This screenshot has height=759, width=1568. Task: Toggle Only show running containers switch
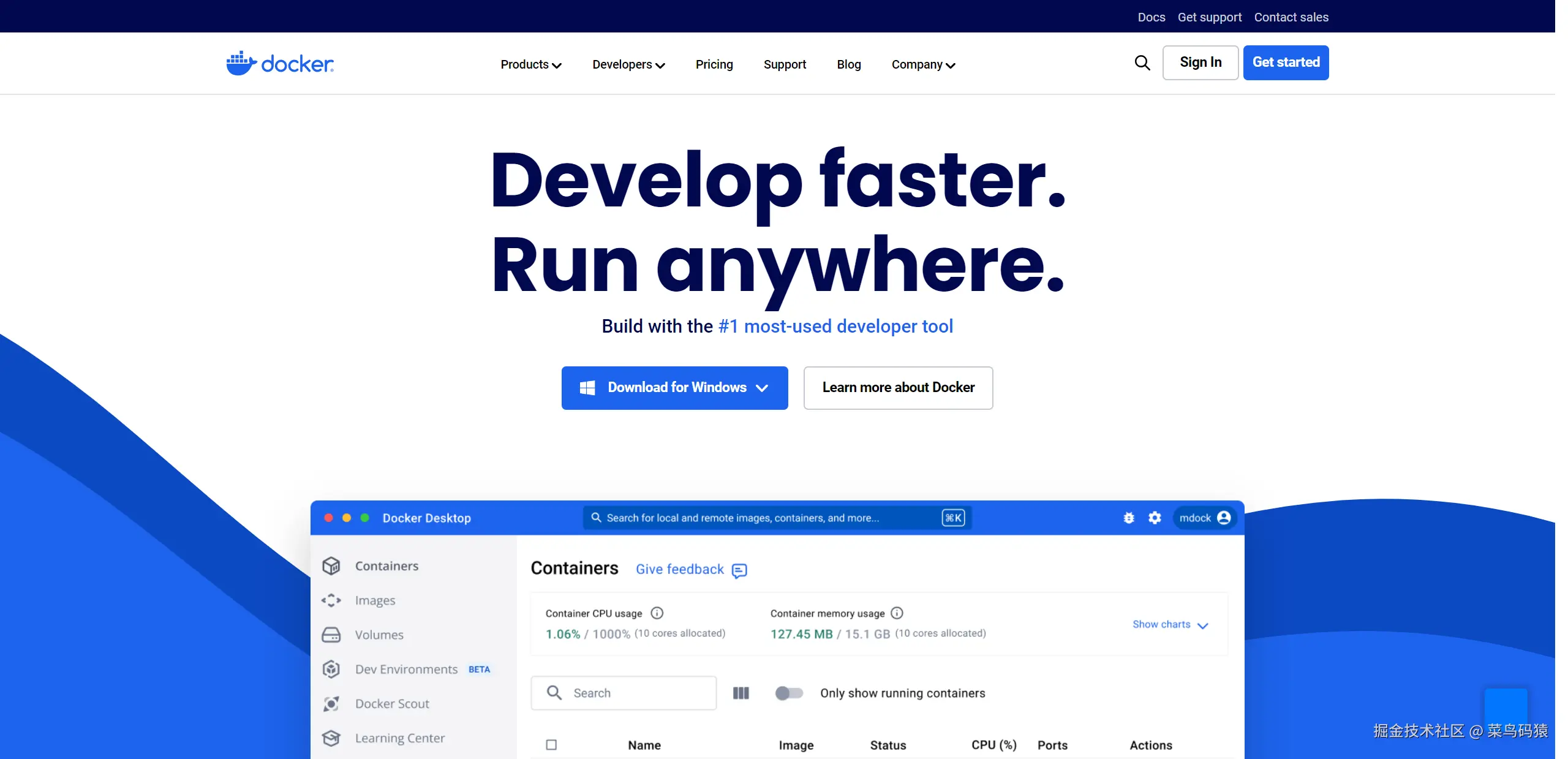[789, 693]
